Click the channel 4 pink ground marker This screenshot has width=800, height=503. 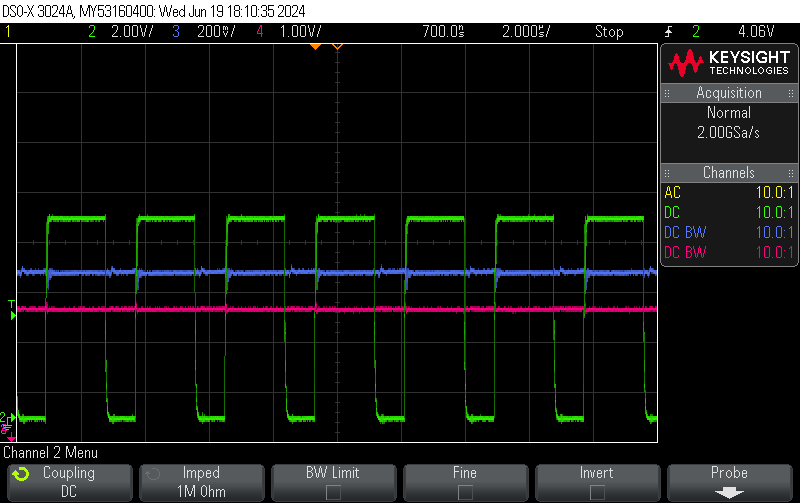(x=10, y=437)
